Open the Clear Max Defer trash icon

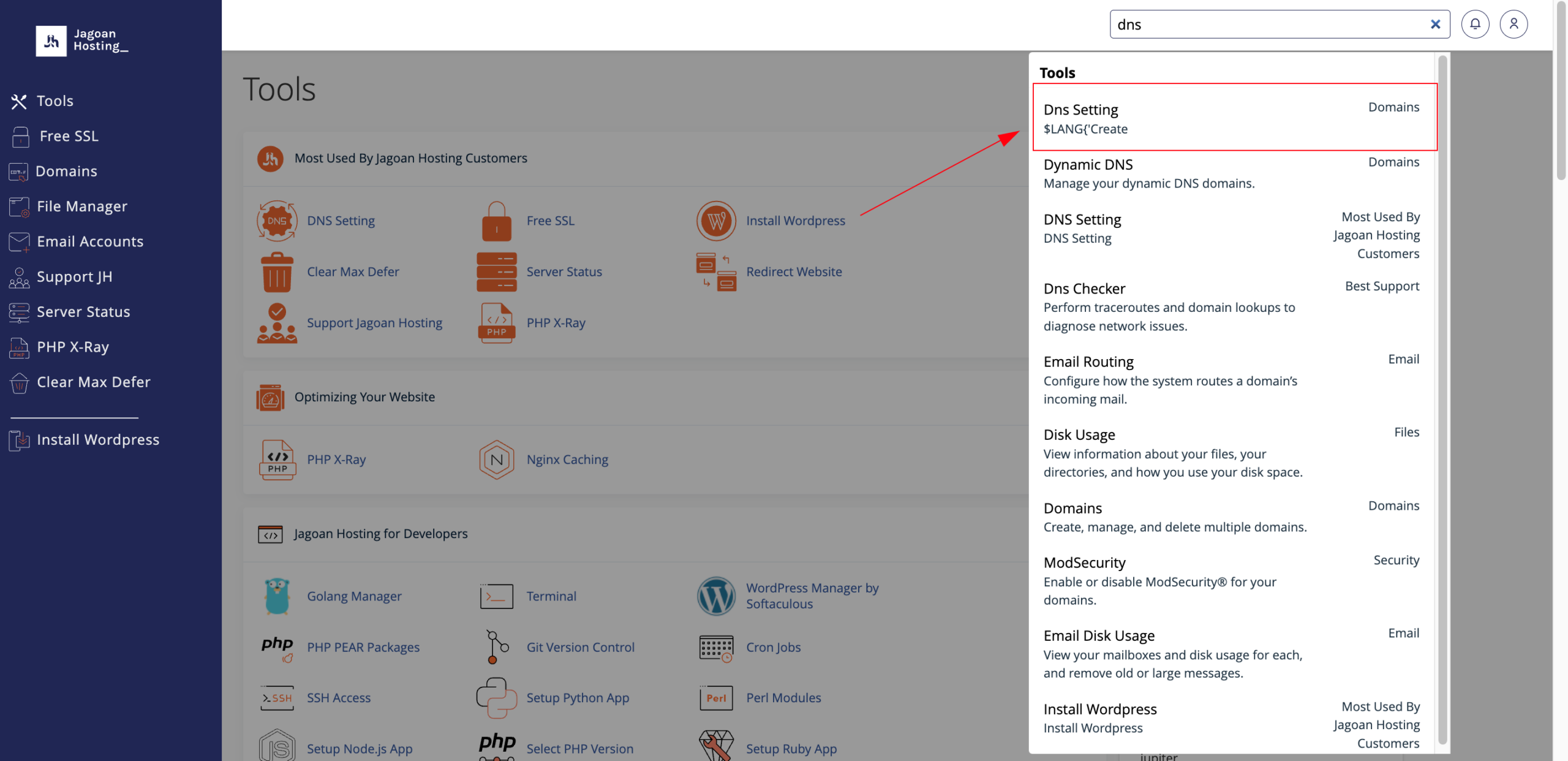(277, 272)
